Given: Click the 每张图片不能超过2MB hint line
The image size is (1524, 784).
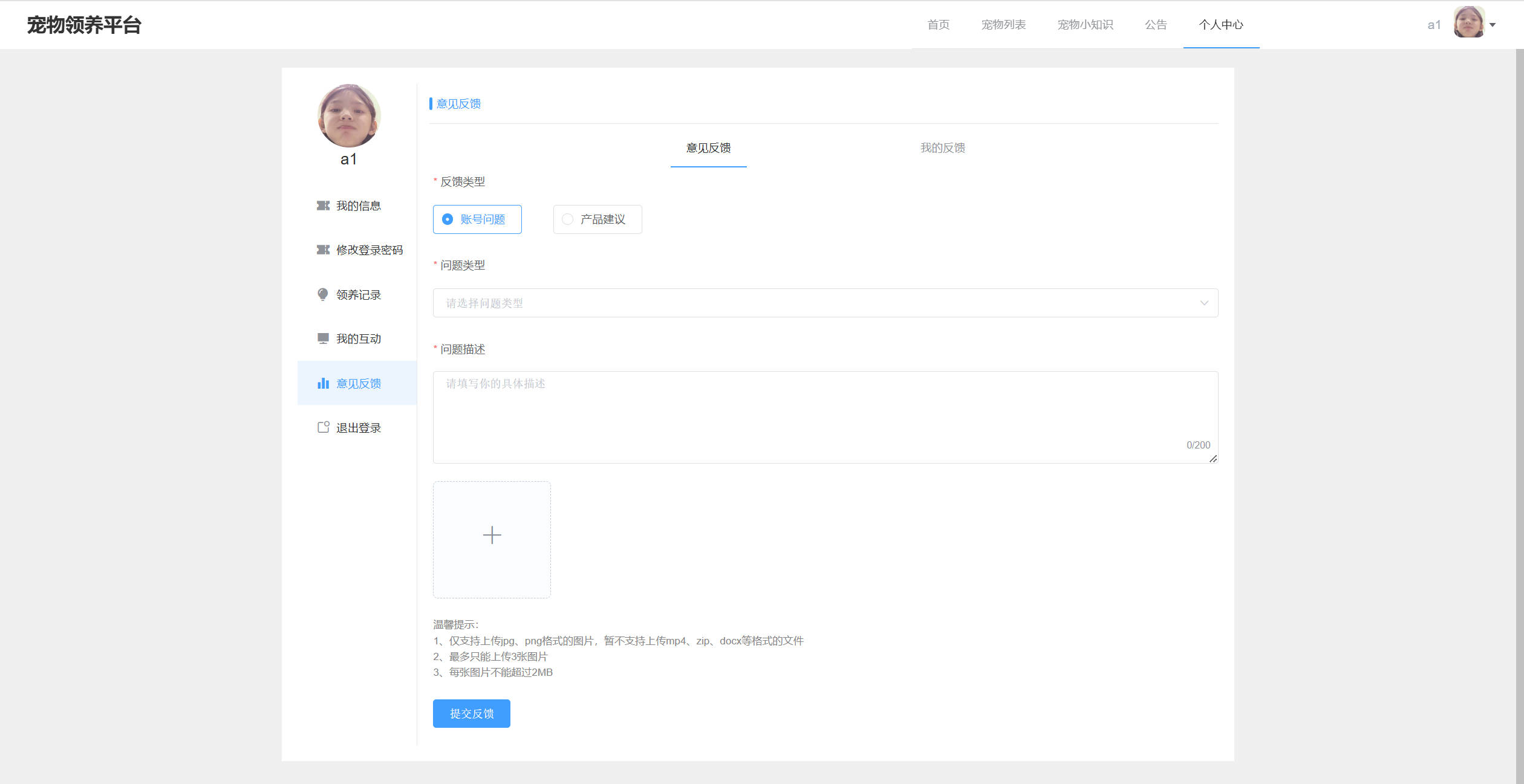Looking at the screenshot, I should 493,672.
